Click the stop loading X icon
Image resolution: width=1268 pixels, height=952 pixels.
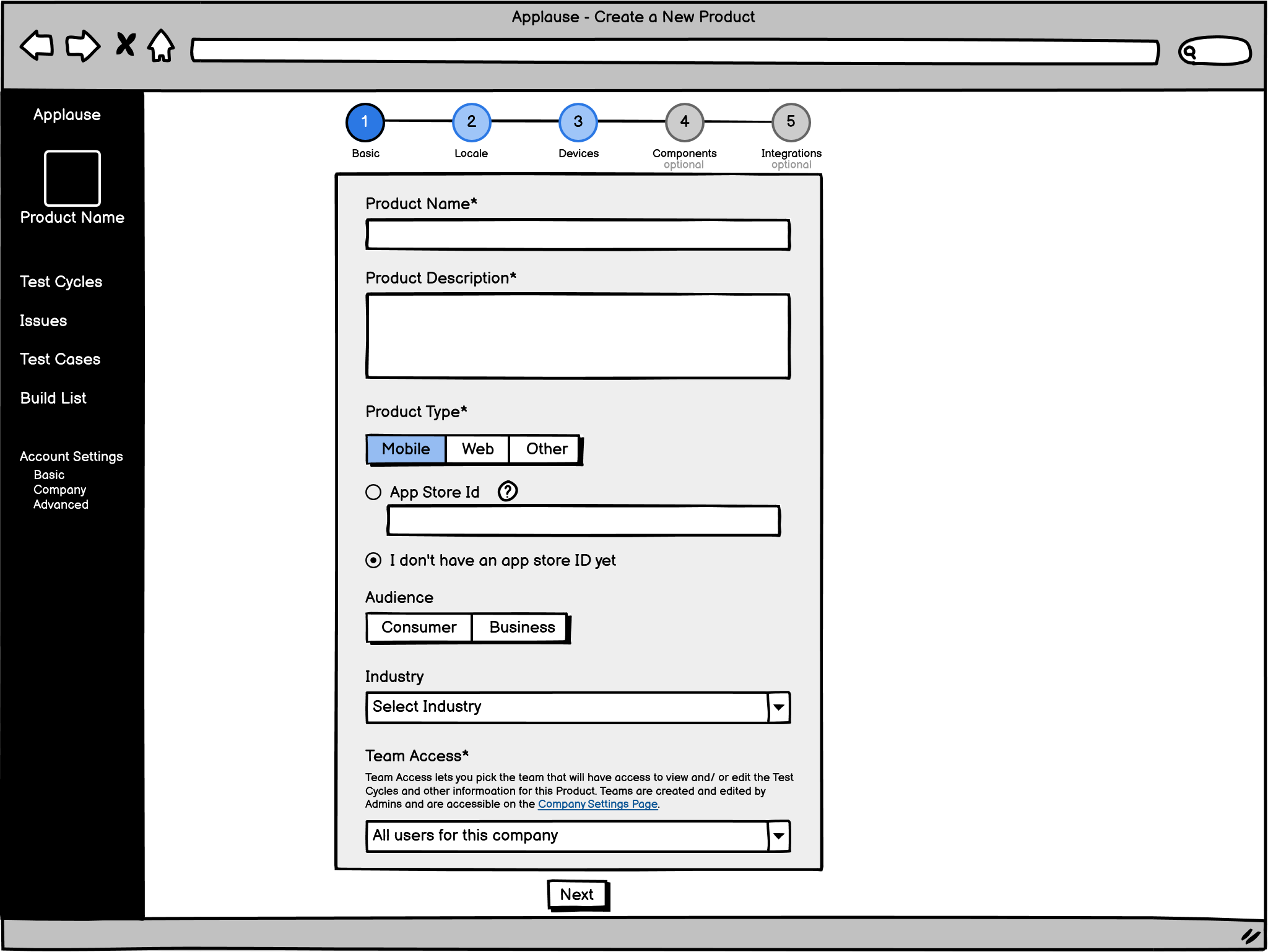(x=126, y=45)
